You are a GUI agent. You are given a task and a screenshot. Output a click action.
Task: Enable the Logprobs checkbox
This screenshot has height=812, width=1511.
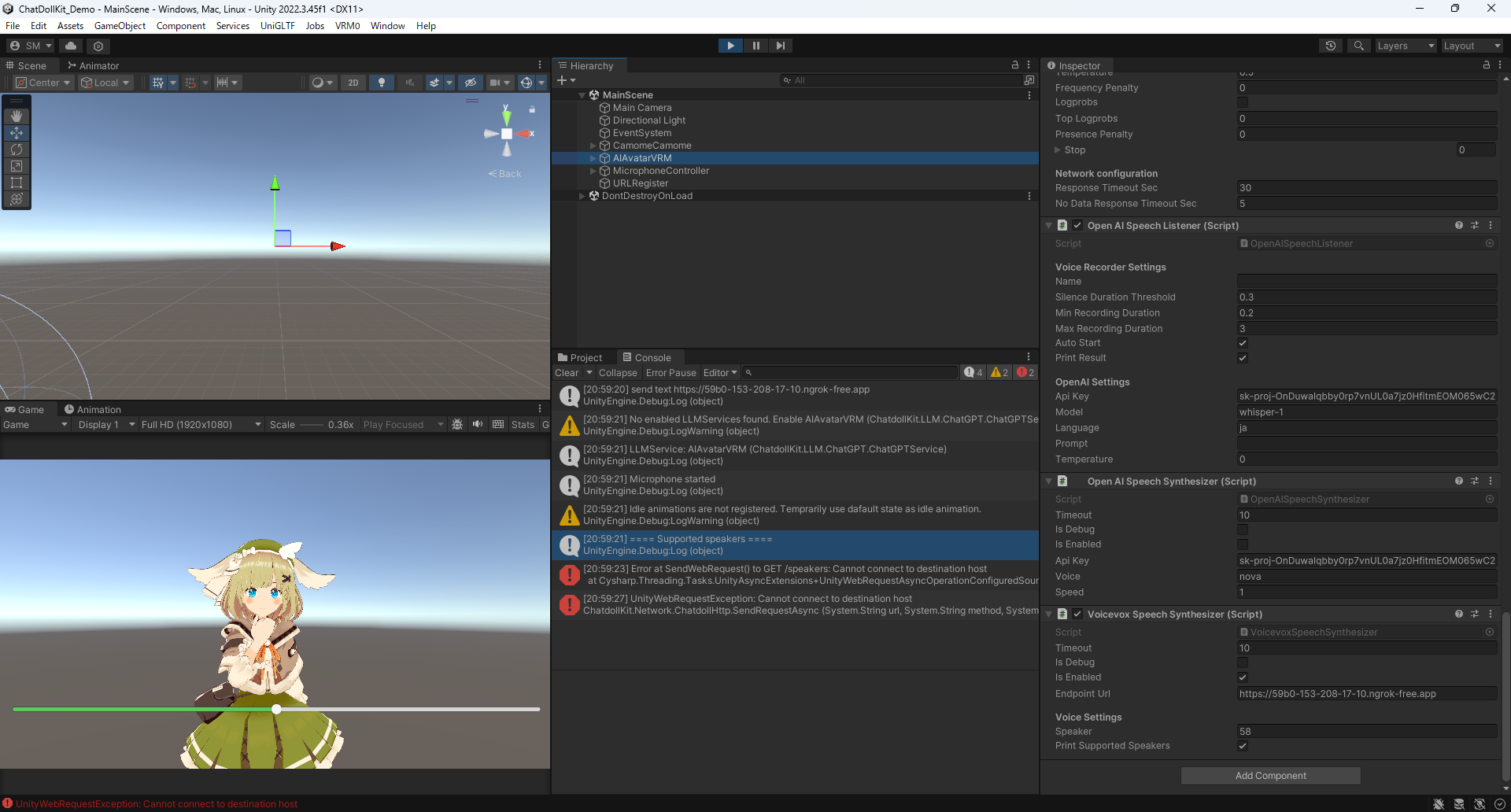1243,102
